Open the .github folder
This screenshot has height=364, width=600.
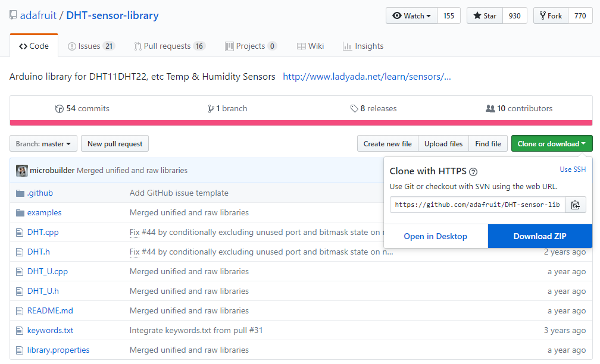[40, 193]
